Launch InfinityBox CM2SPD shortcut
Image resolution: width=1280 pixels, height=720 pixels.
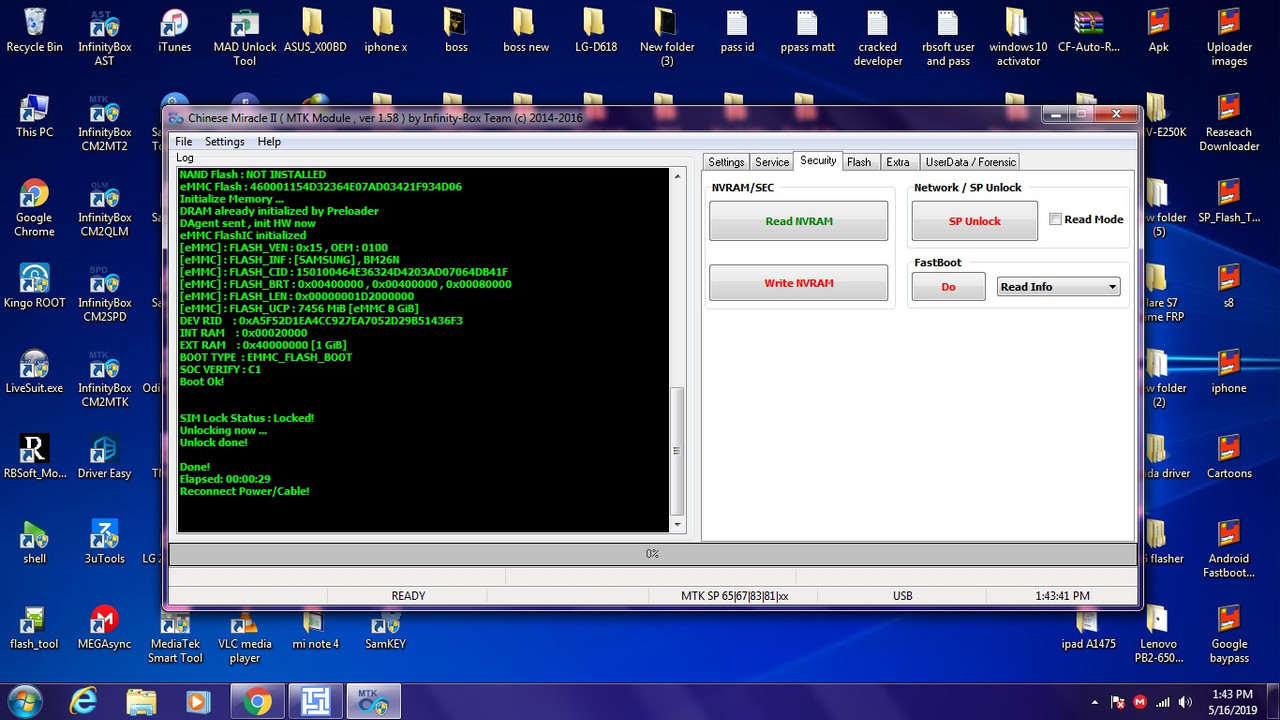(x=104, y=294)
